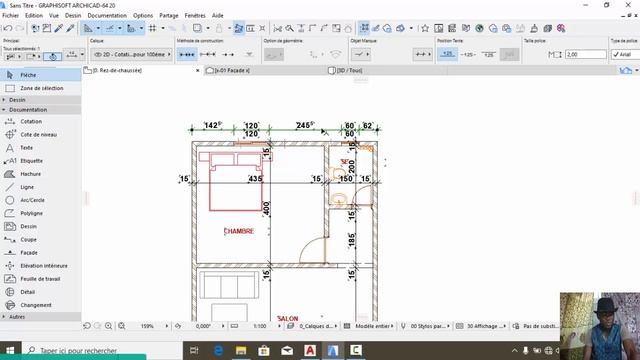
Task: Toggle the highlighted suspend groups icon
Action: click(x=364, y=28)
